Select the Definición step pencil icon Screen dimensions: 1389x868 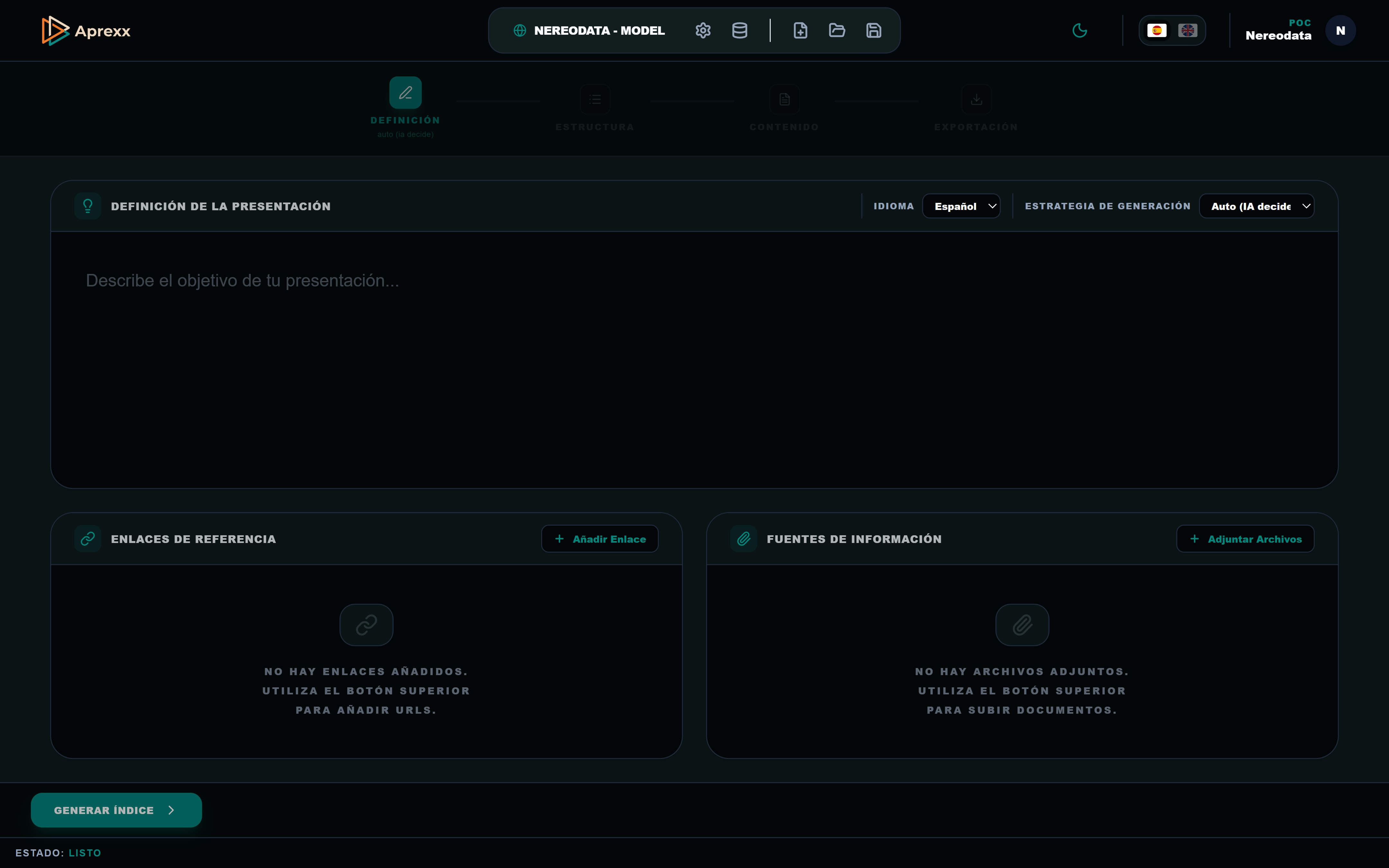point(405,93)
